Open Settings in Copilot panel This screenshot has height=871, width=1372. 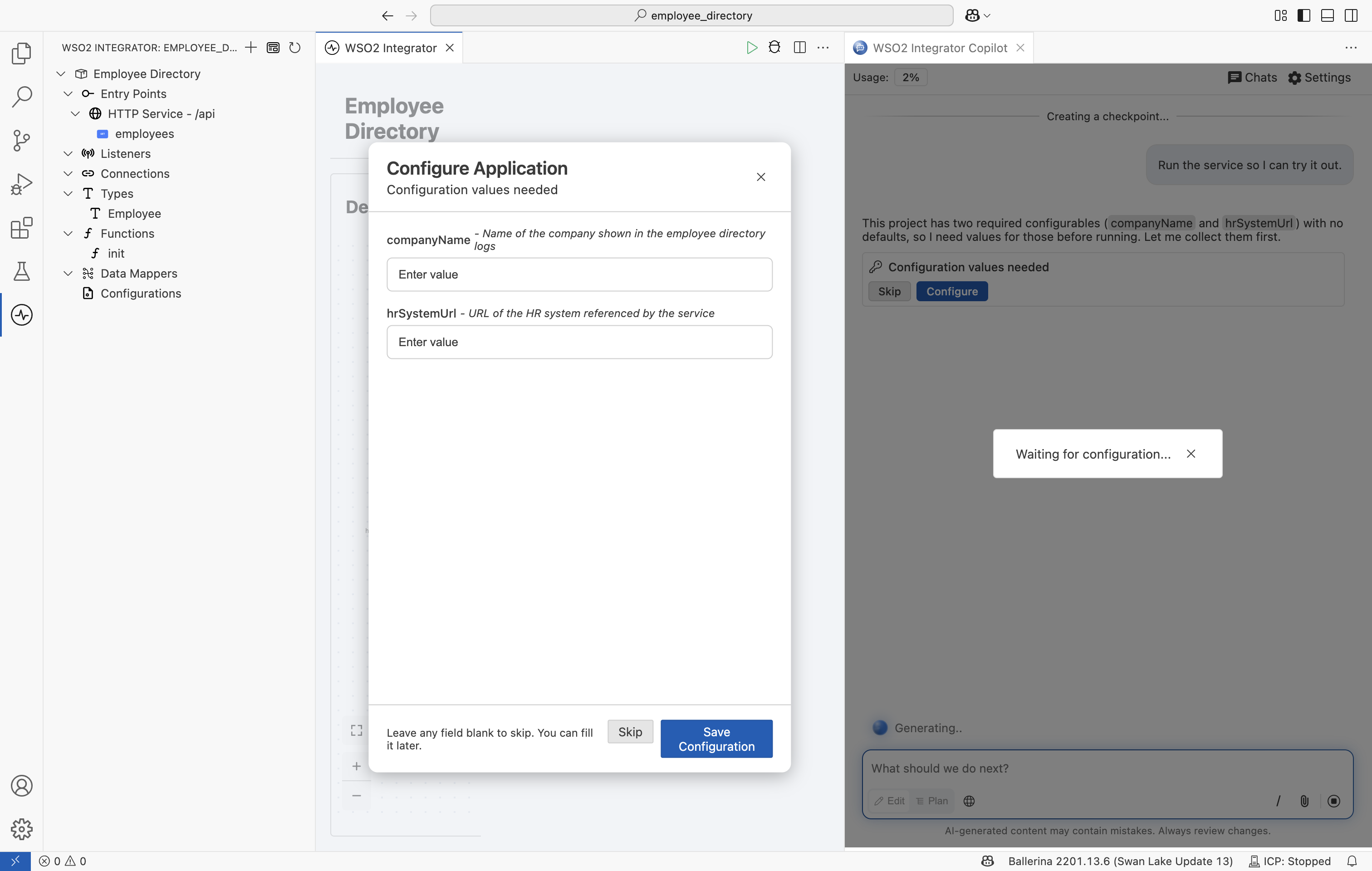[1319, 78]
